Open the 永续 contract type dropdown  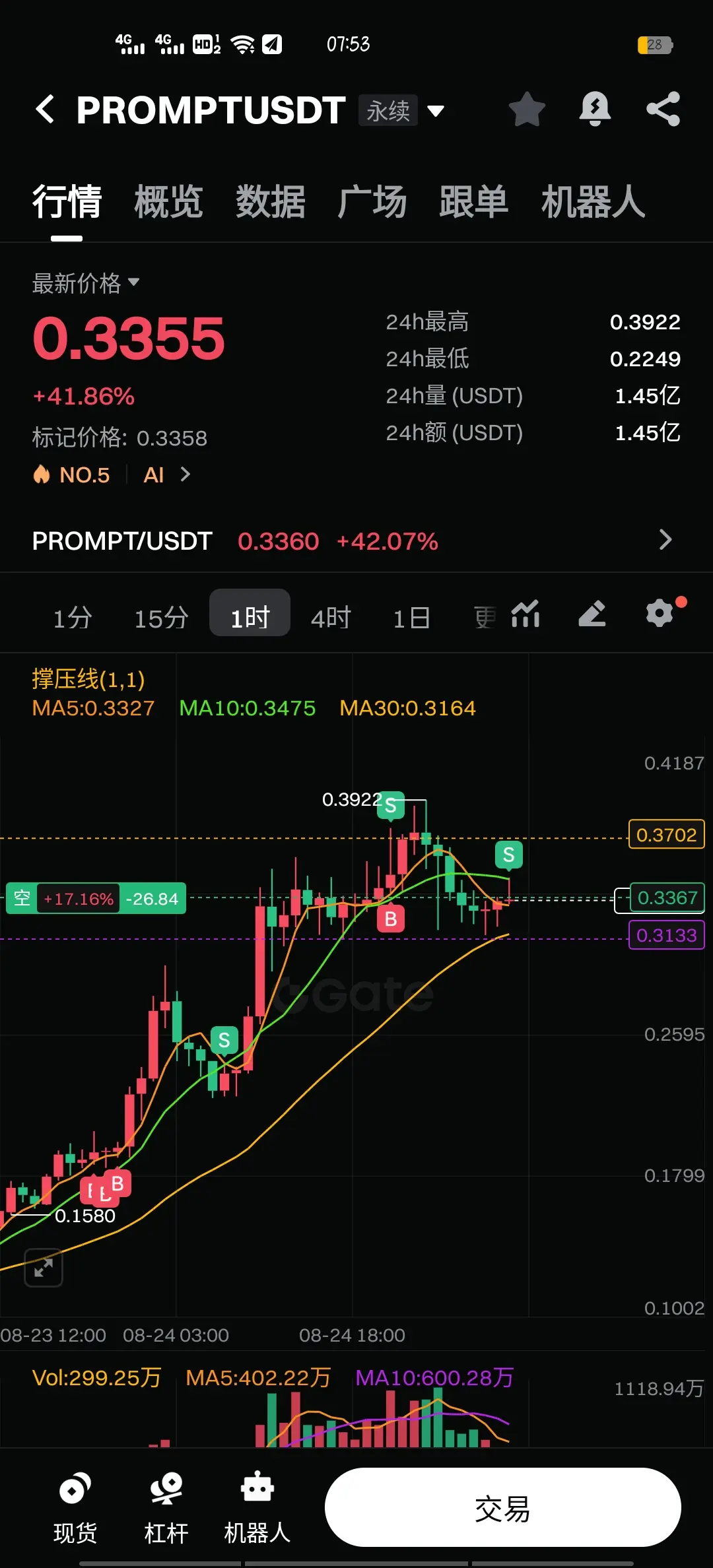click(401, 110)
